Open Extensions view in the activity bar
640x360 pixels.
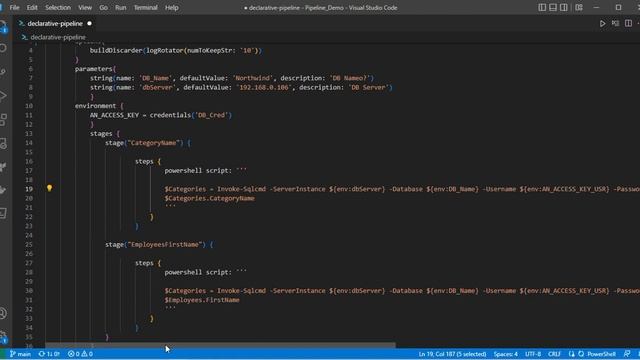4,120
